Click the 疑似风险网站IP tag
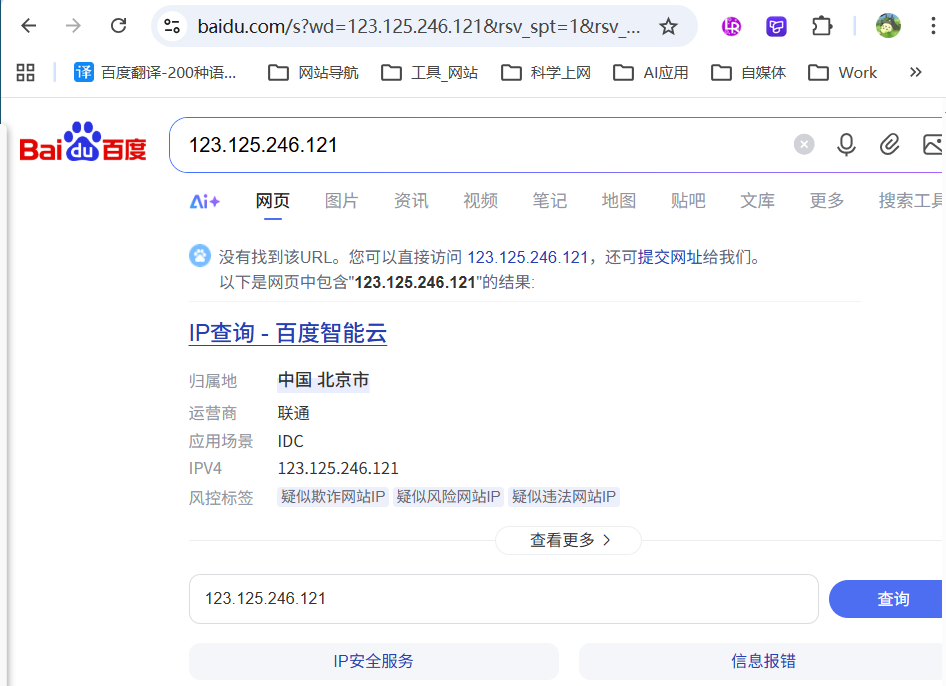Screen dimensions: 946x686 (448, 497)
